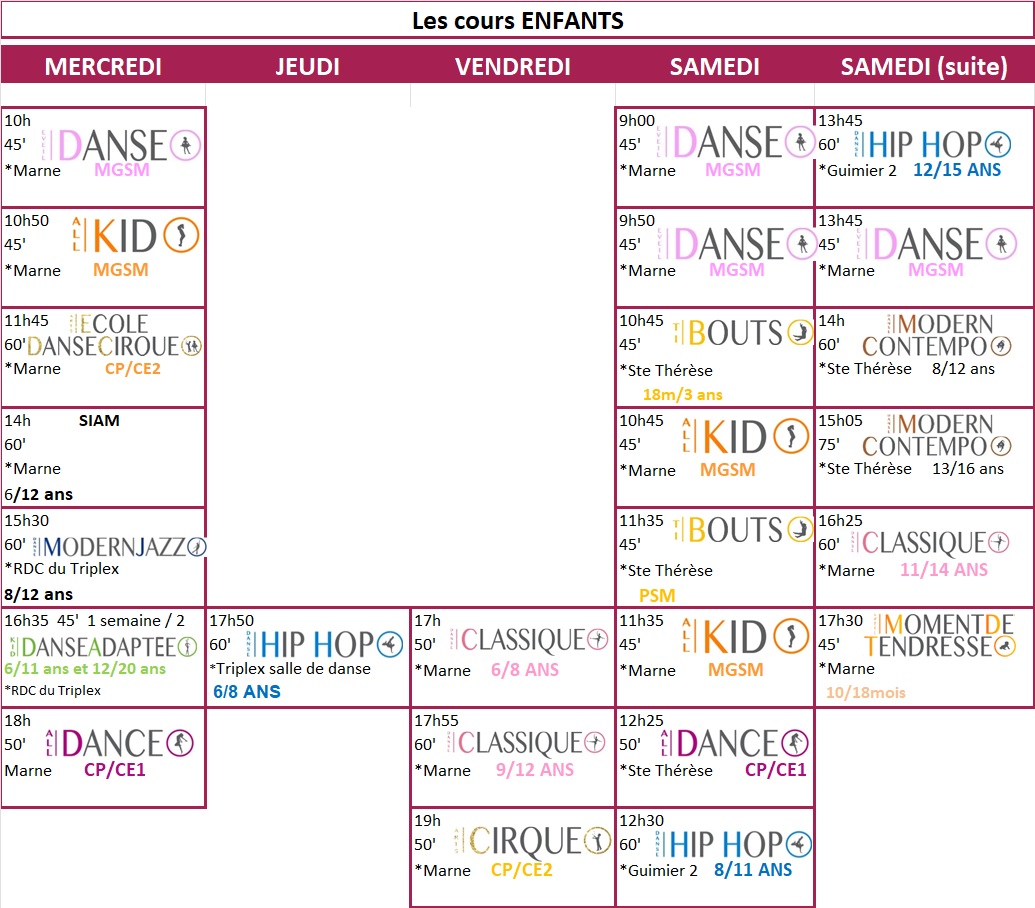Image resolution: width=1035 pixels, height=908 pixels.
Task: Click the SIAM 14h class cell
Action: pos(103,457)
